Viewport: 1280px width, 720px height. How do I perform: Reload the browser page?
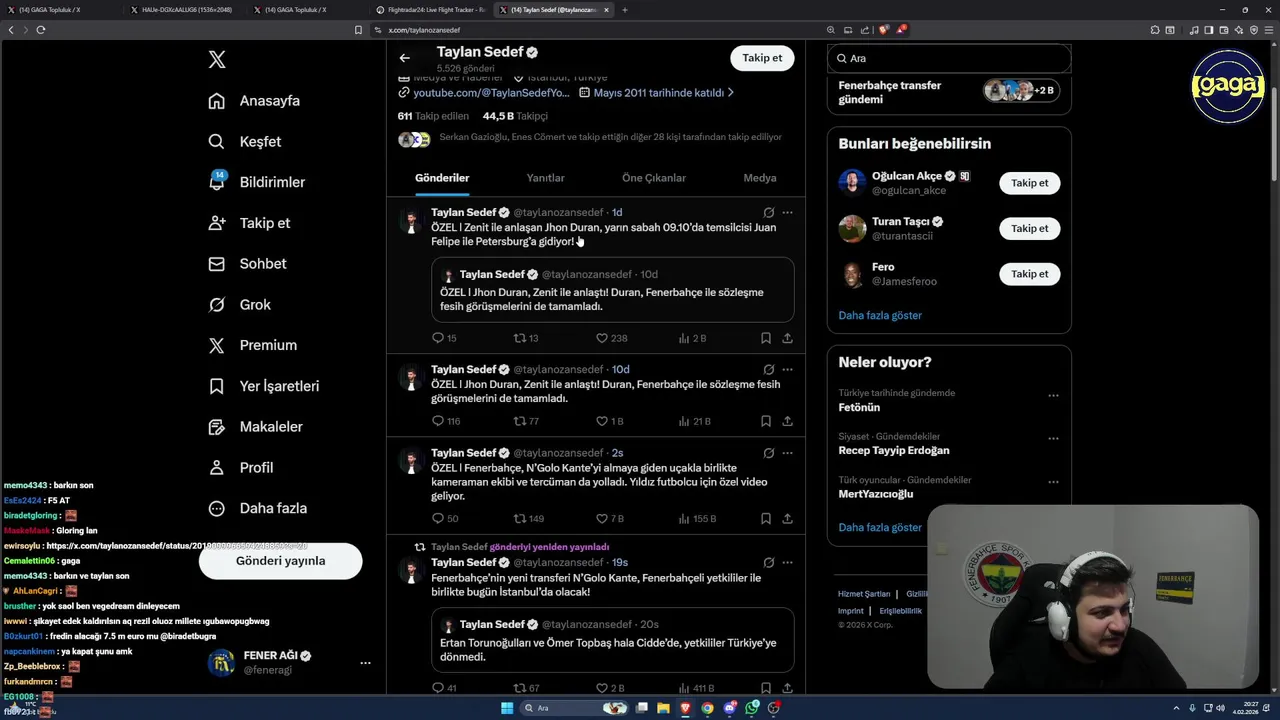click(41, 30)
